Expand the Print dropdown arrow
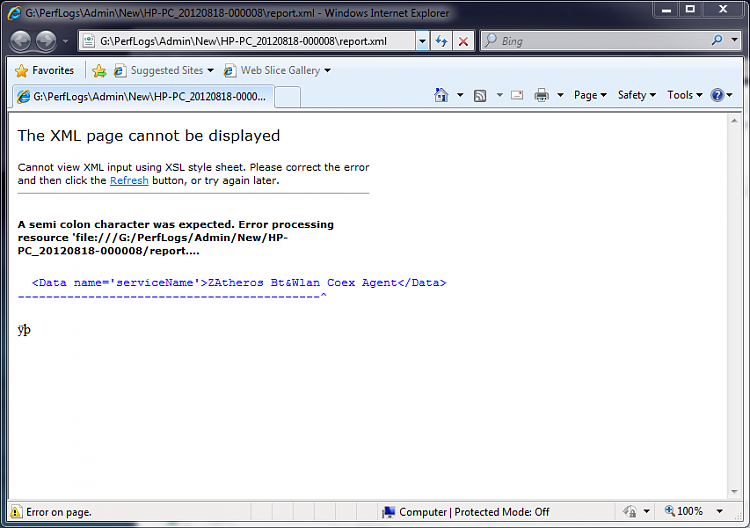Image resolution: width=750 pixels, height=528 pixels. (x=560, y=95)
